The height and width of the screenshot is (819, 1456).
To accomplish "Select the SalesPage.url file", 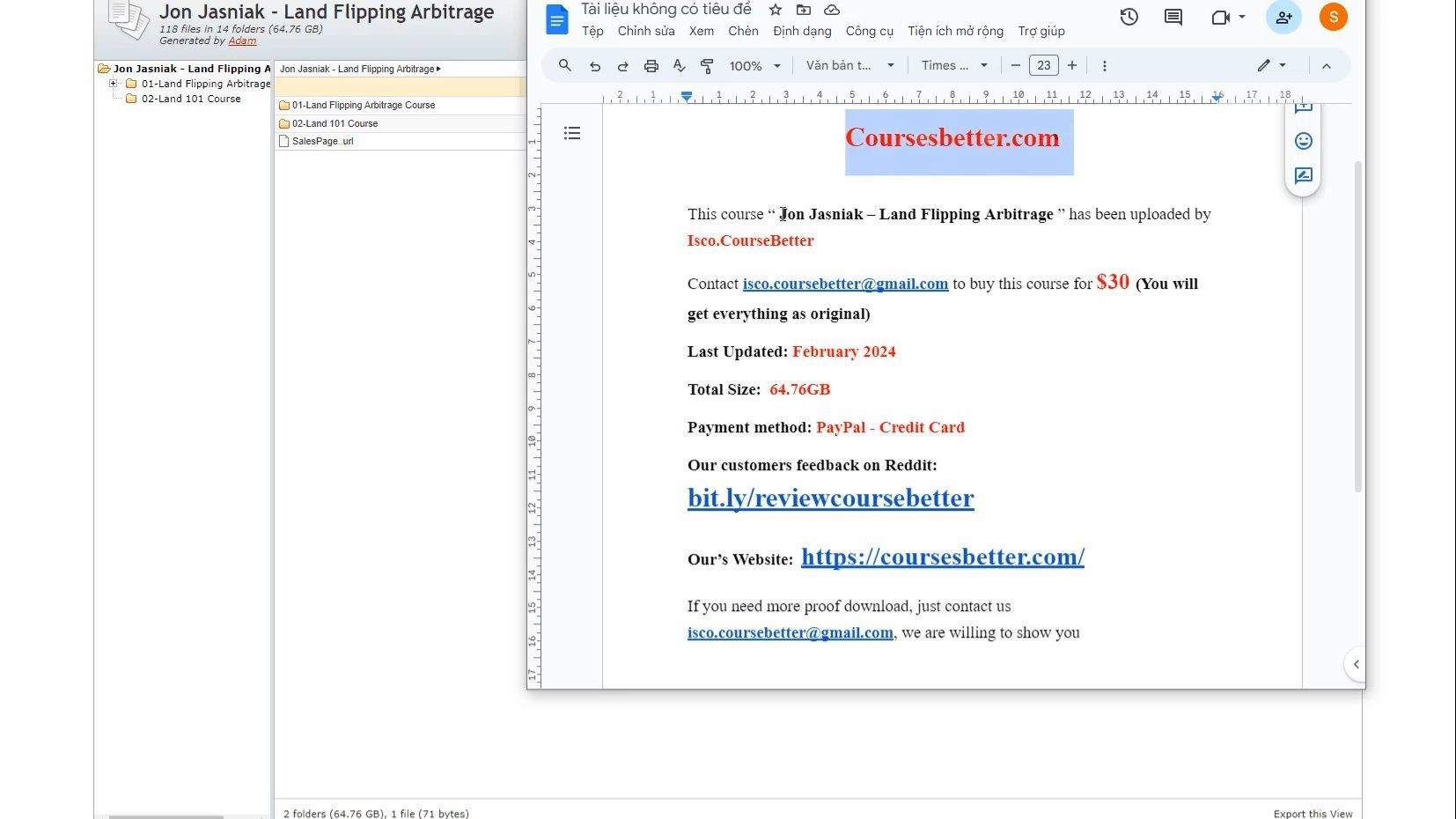I will [x=322, y=141].
